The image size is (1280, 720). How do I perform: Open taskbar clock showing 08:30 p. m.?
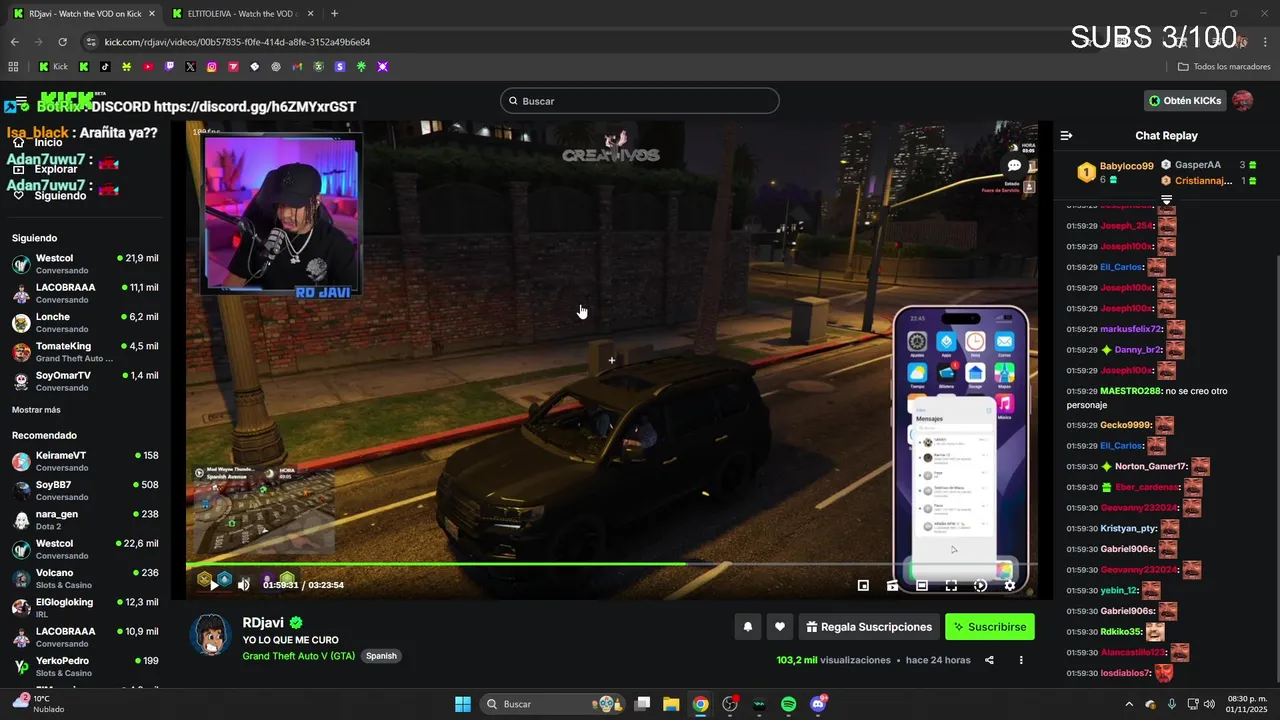click(x=1247, y=704)
